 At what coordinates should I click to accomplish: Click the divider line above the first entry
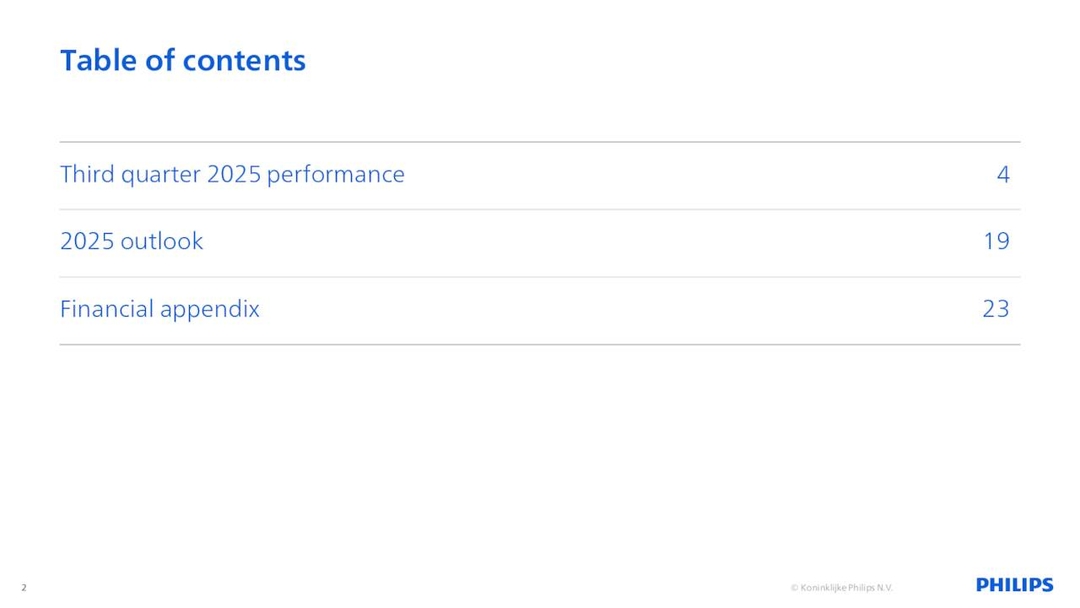pos(540,142)
